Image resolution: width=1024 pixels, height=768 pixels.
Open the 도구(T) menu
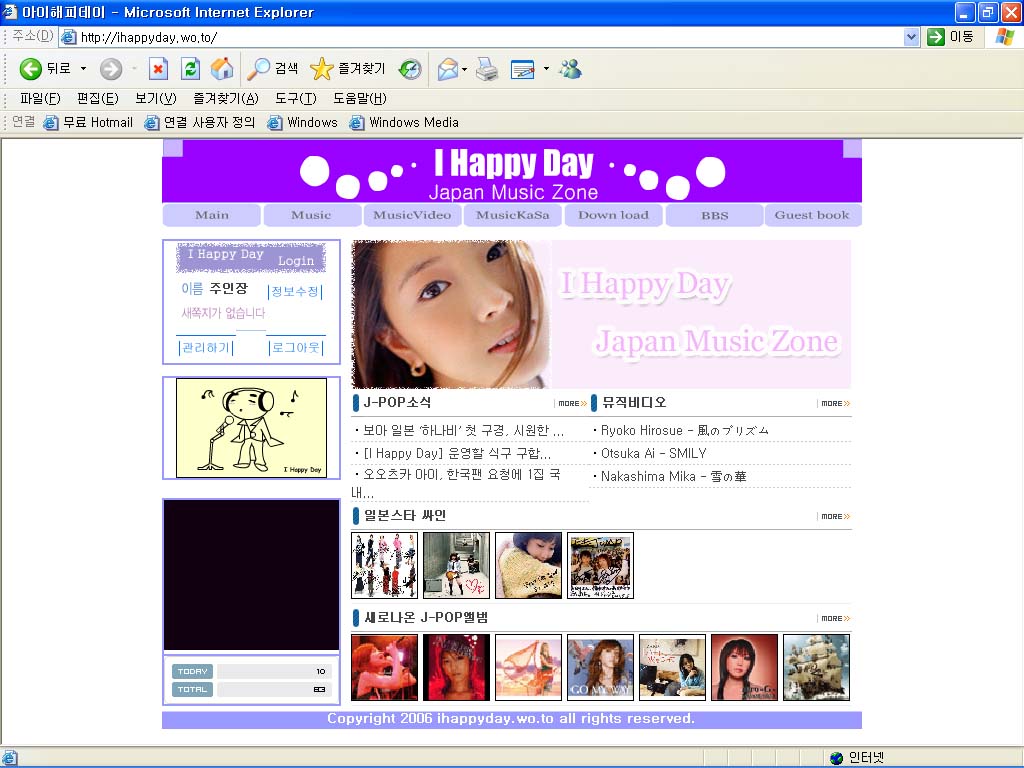coord(295,98)
